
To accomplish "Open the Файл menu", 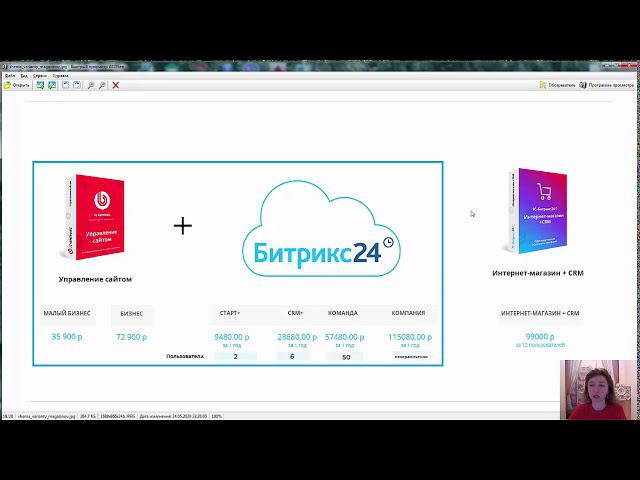I will 9,76.
